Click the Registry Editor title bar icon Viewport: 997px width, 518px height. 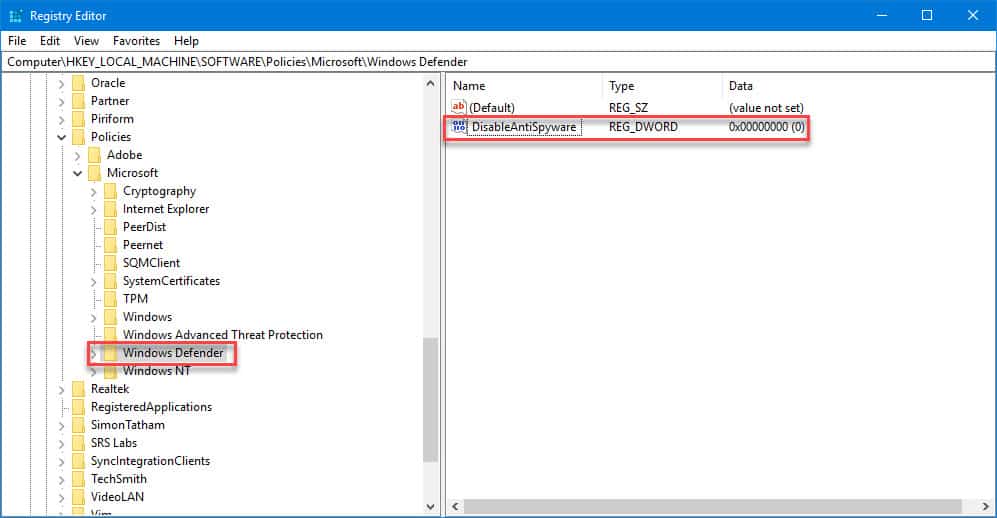pos(15,15)
